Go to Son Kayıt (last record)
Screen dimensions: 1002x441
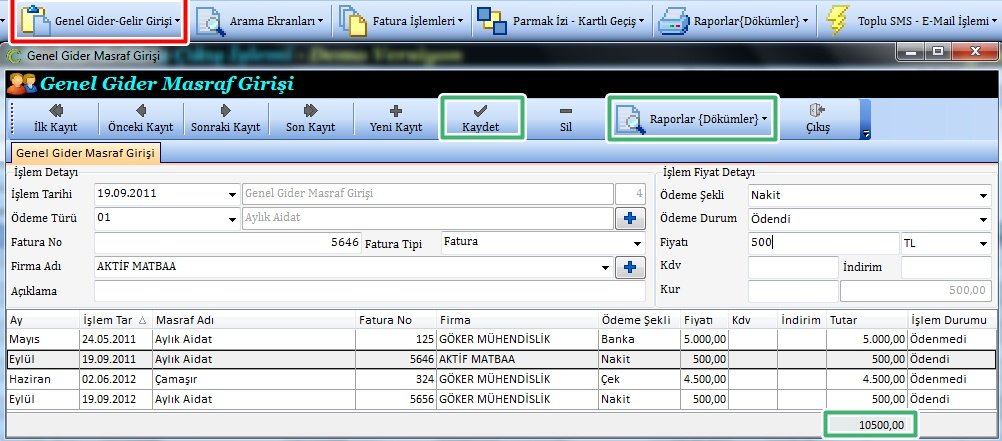coord(310,119)
